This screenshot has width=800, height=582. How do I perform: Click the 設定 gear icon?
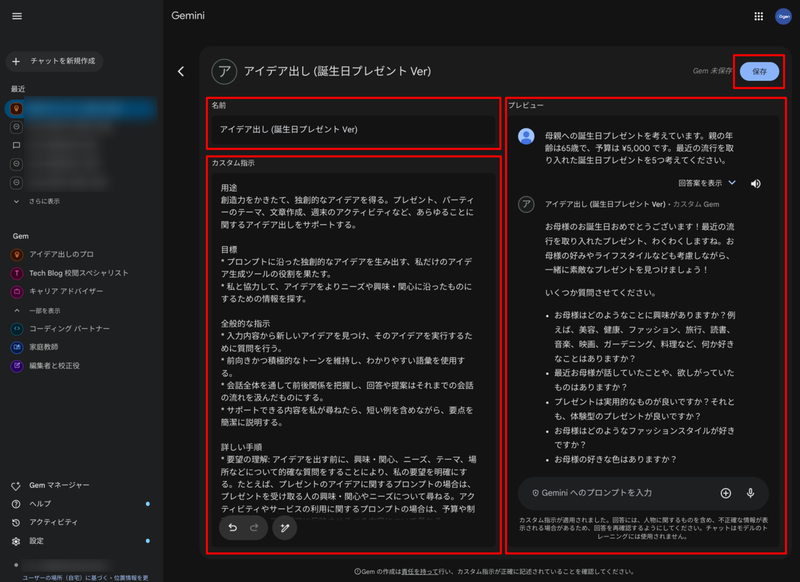click(x=16, y=541)
